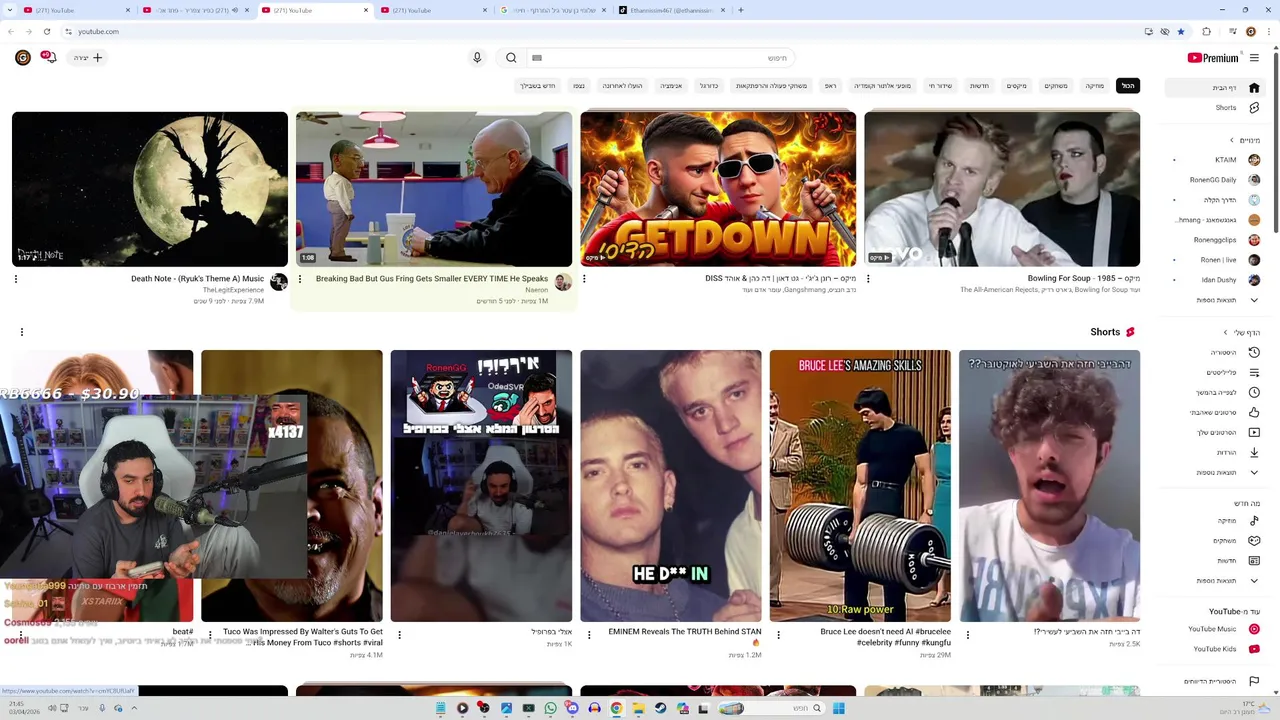
Task: Open a new browser tab
Action: [x=740, y=10]
